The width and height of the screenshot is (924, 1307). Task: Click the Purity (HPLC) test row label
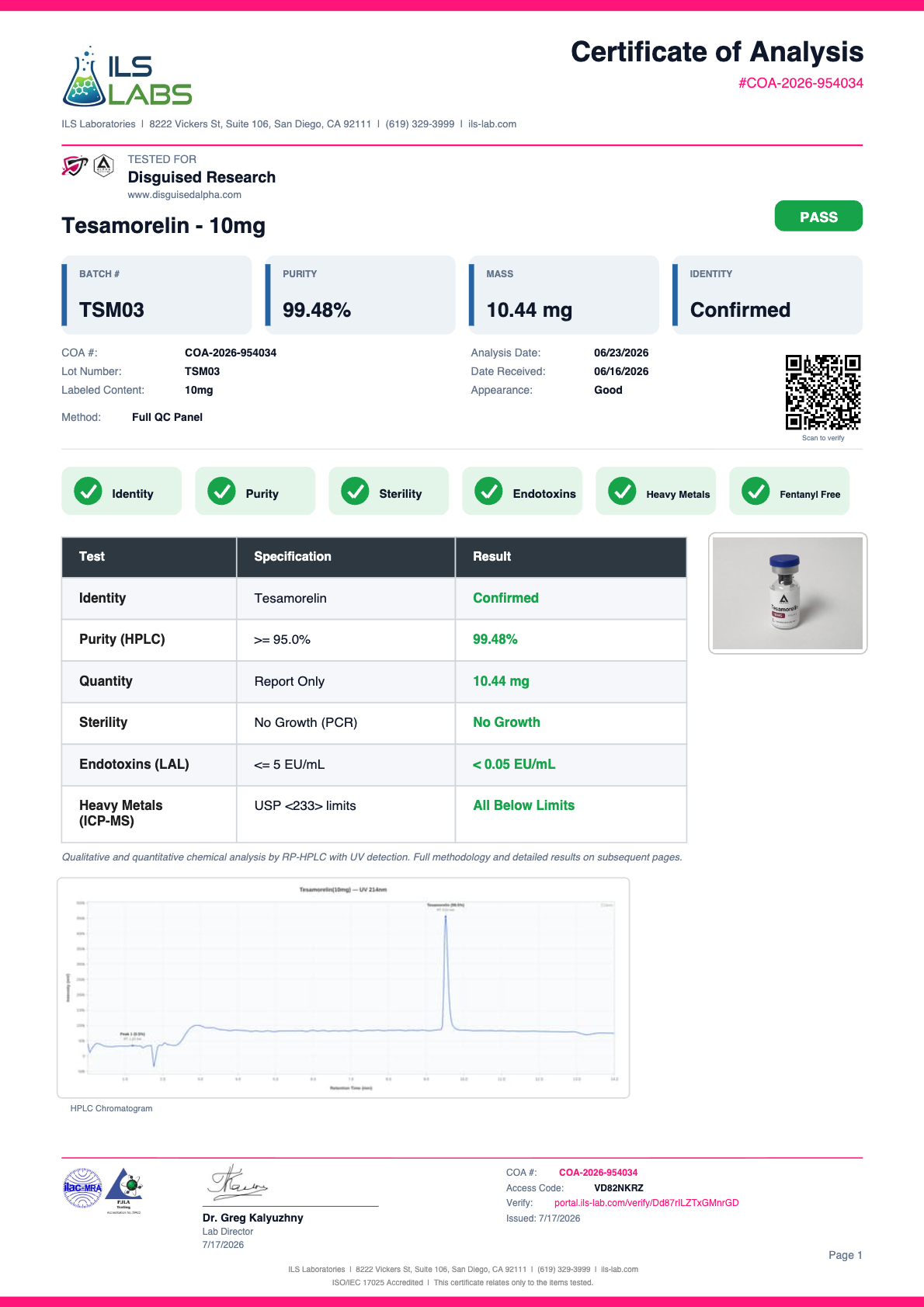pos(122,639)
